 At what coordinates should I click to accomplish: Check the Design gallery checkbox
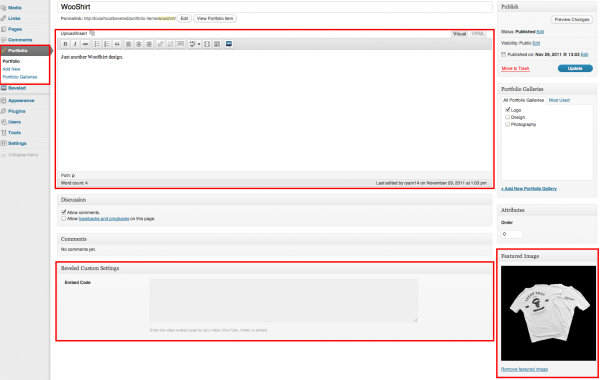pos(507,117)
